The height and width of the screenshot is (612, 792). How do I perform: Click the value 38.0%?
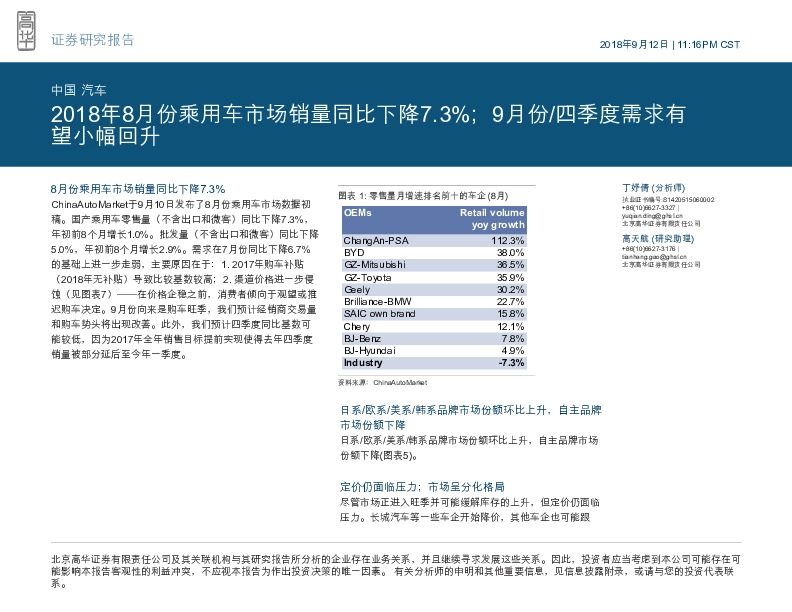coord(510,252)
